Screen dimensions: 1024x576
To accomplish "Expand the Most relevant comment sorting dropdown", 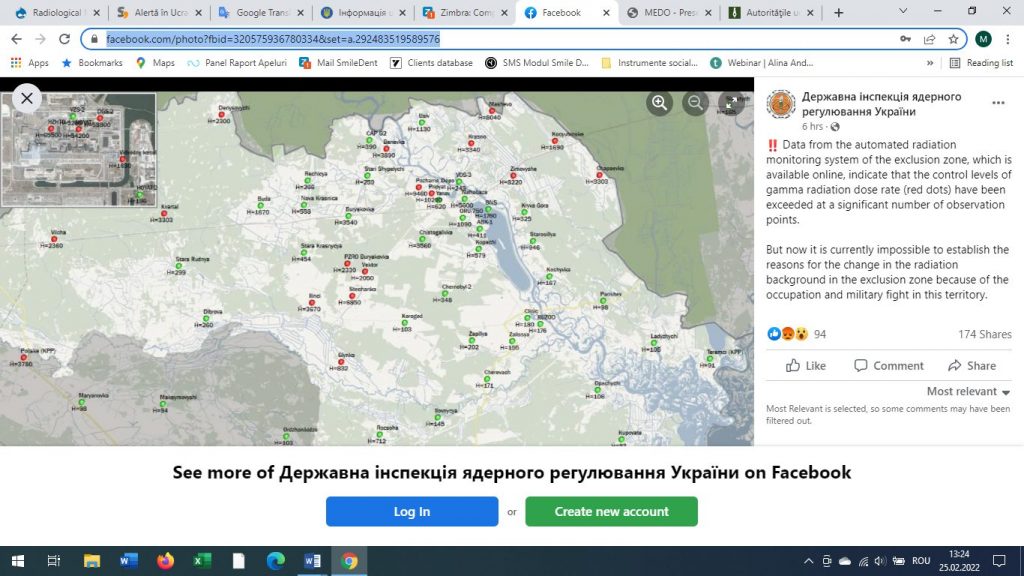I will pos(968,391).
